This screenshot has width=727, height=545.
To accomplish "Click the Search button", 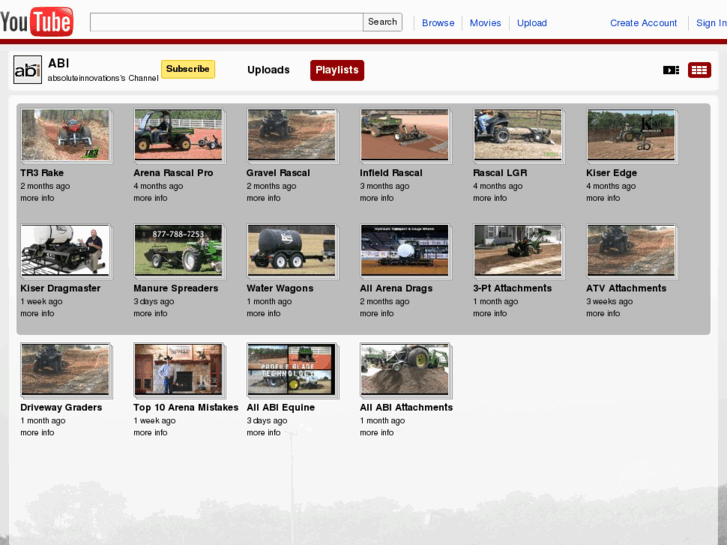I will [x=383, y=22].
